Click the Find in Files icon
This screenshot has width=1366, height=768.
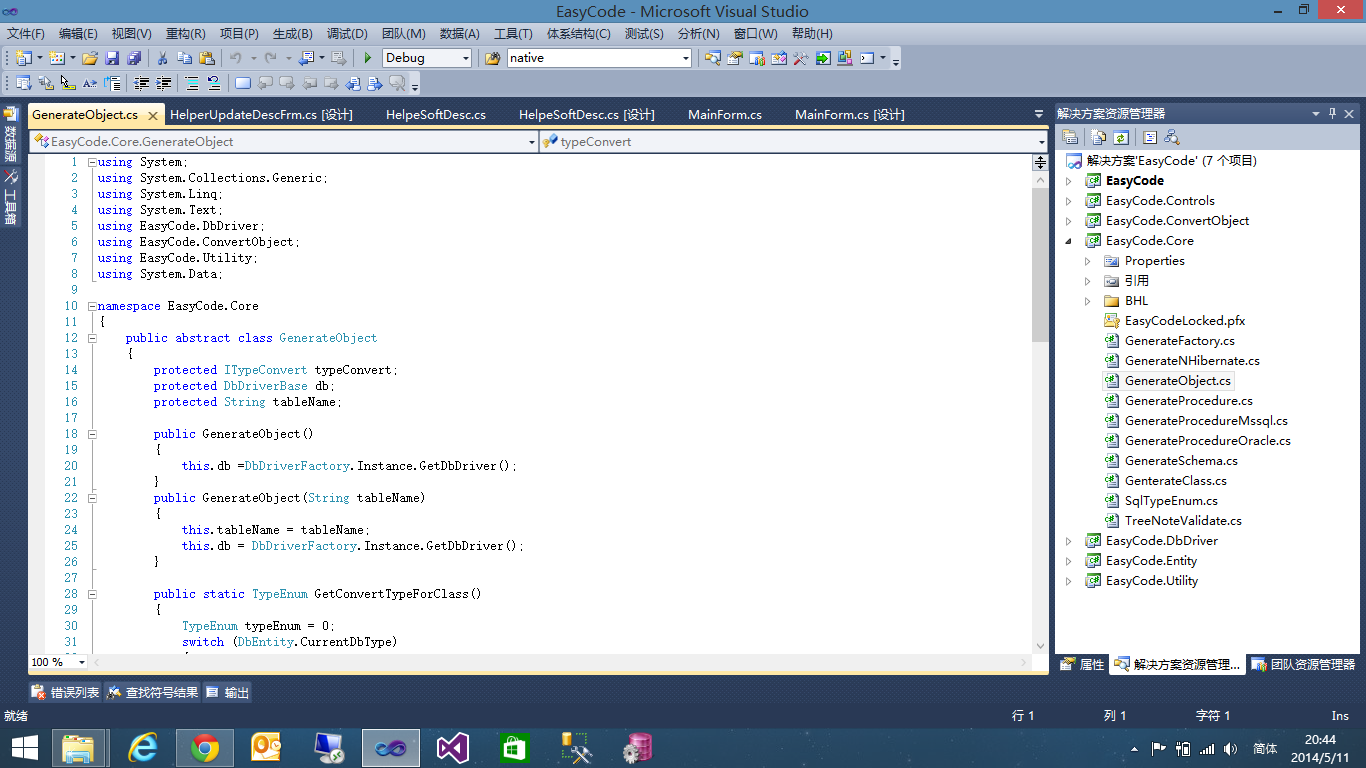(x=492, y=58)
